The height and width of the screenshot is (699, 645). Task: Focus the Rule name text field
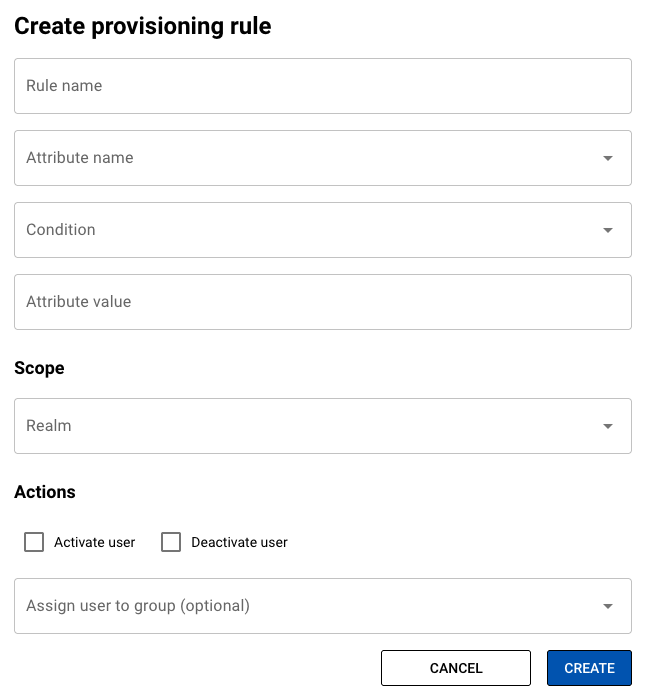323,86
